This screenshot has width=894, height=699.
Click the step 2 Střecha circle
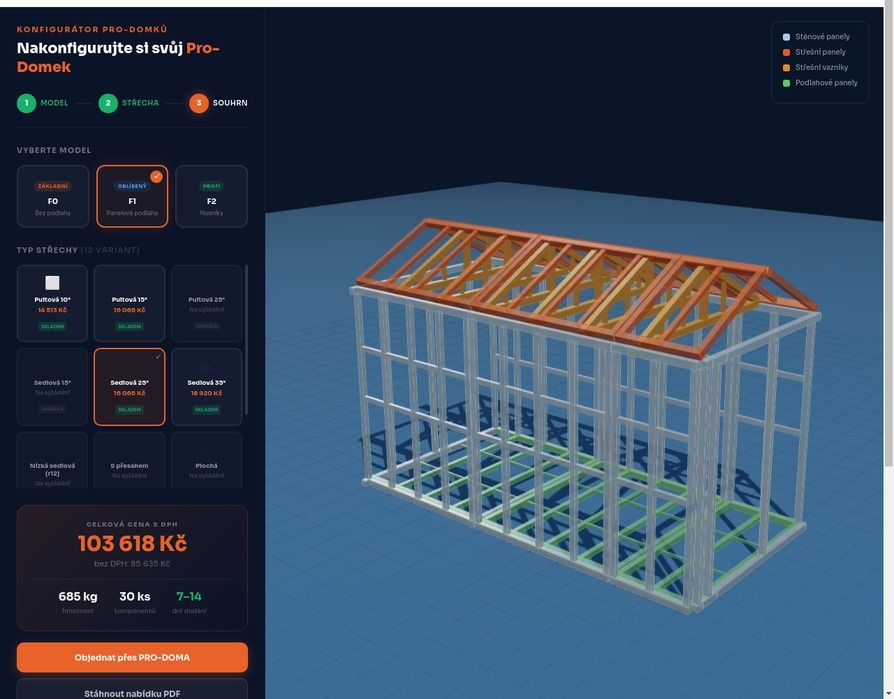click(108, 103)
